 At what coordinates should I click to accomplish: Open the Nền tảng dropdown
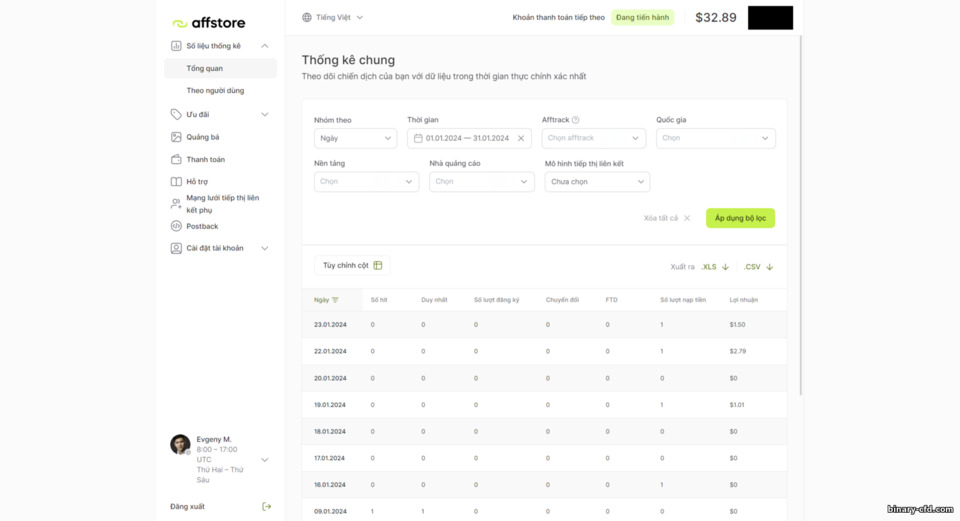coord(366,182)
